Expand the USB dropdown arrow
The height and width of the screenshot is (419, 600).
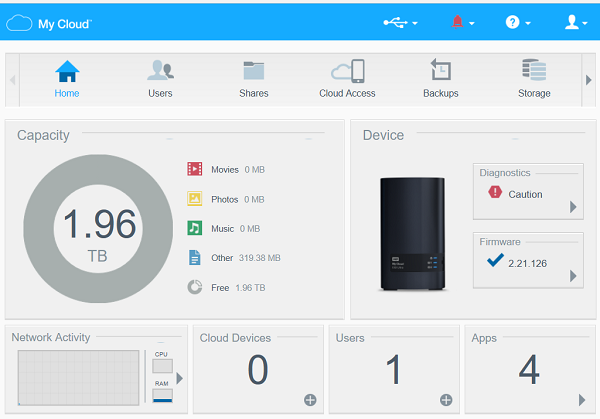(415, 23)
